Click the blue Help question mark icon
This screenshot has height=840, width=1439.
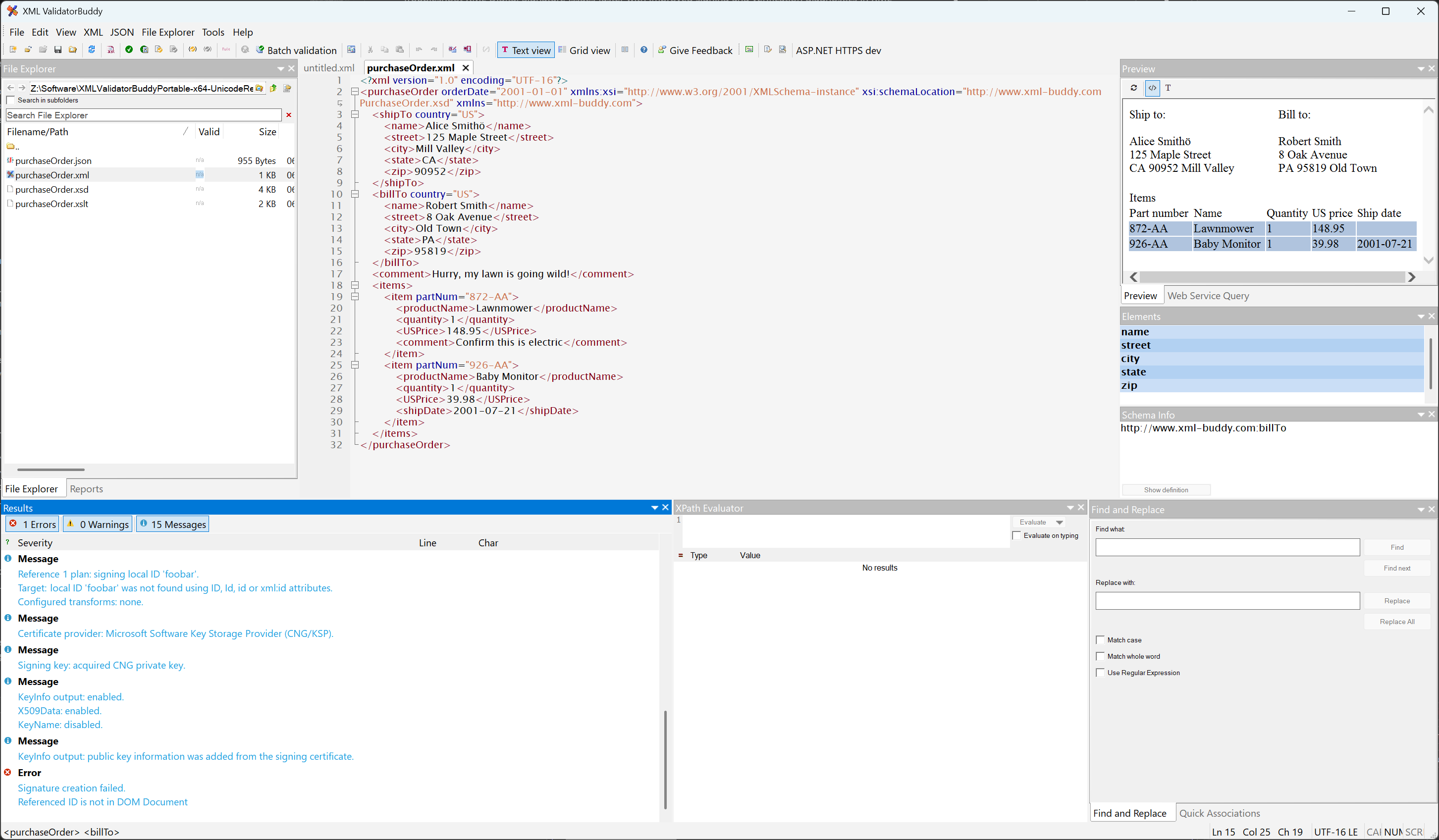pos(643,50)
